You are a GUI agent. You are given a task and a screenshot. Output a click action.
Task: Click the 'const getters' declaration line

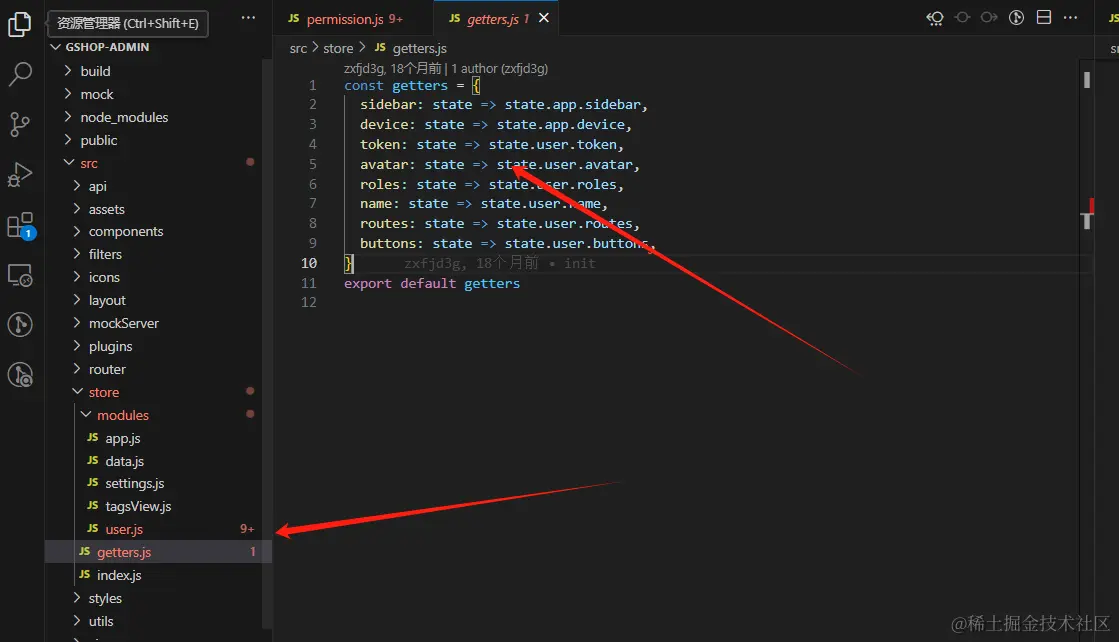pyautogui.click(x=412, y=86)
